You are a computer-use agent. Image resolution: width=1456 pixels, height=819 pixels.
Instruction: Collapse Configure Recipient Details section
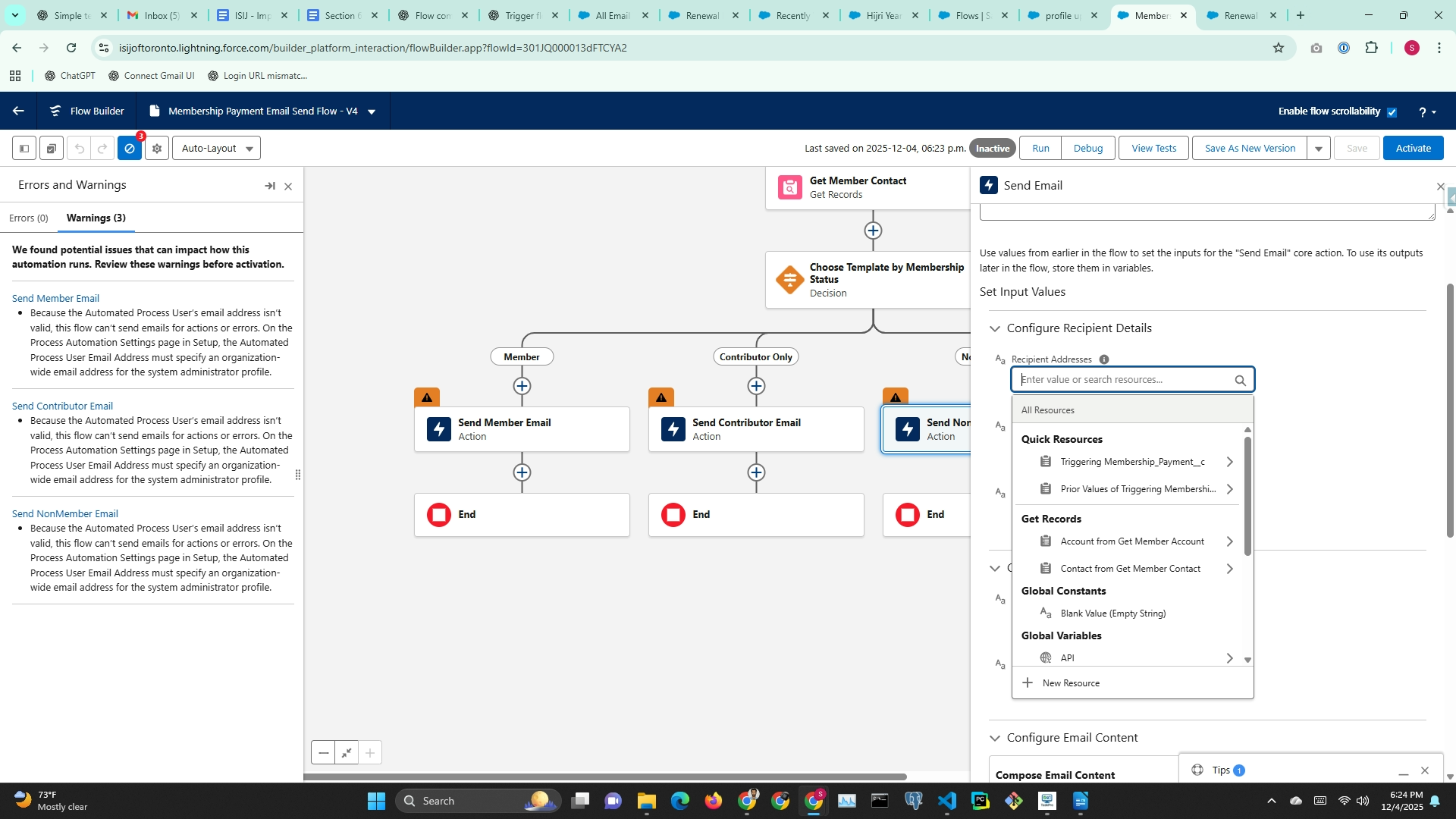point(995,328)
